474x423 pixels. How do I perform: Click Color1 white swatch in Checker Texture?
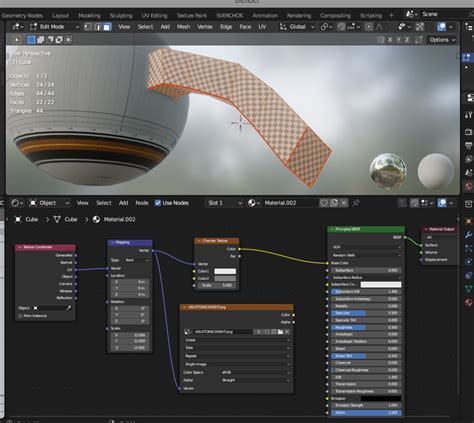[225, 271]
